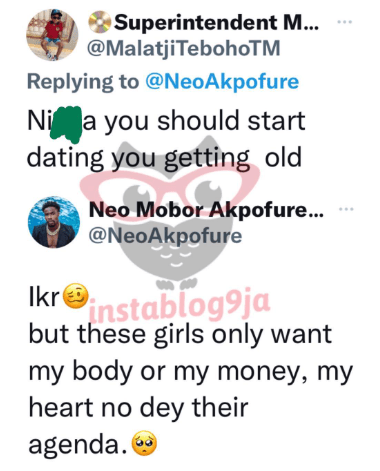Open more options for Superintendent M's tweet
Screen dimensions: 380x471
pos(344,22)
